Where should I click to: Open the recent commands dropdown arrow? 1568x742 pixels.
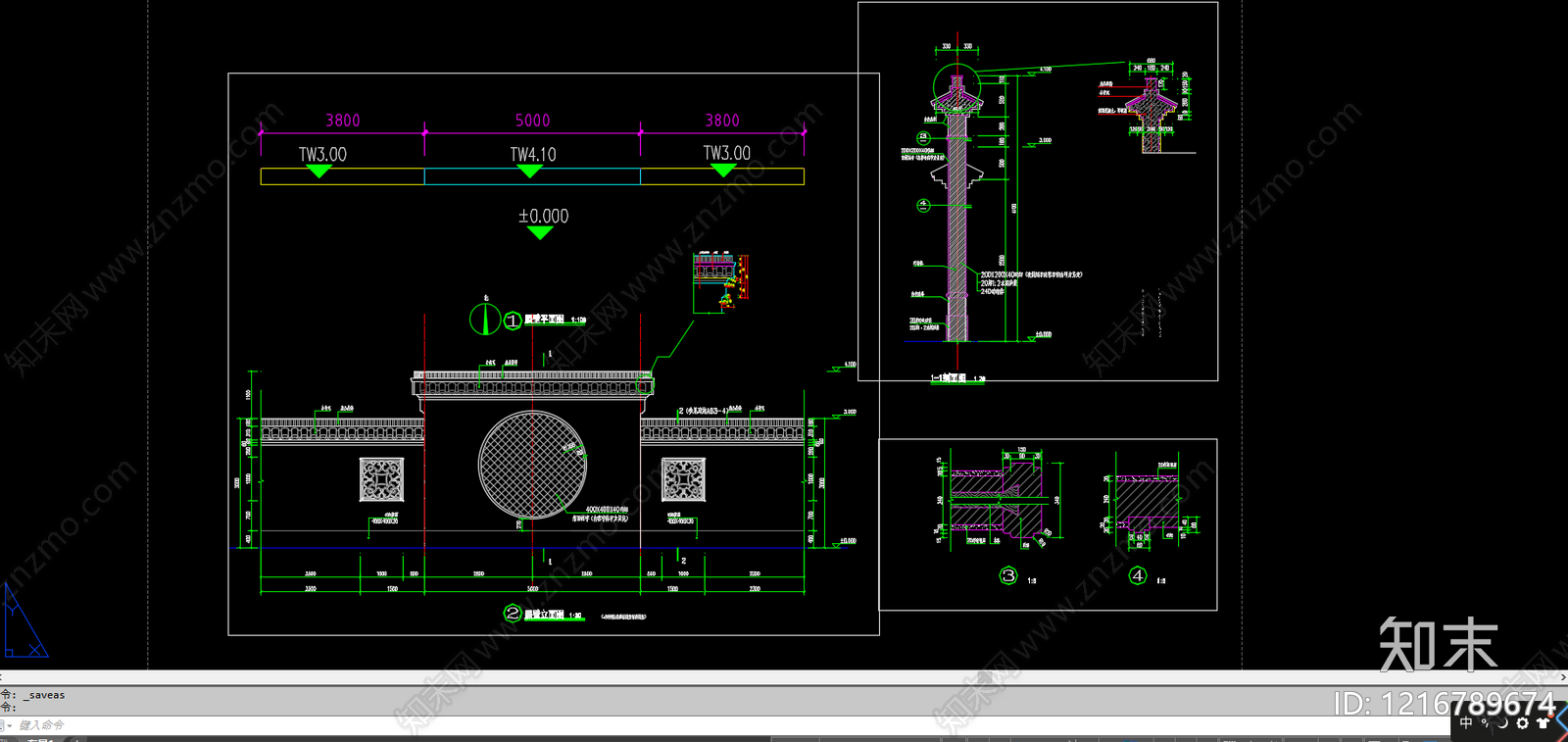[x=9, y=725]
